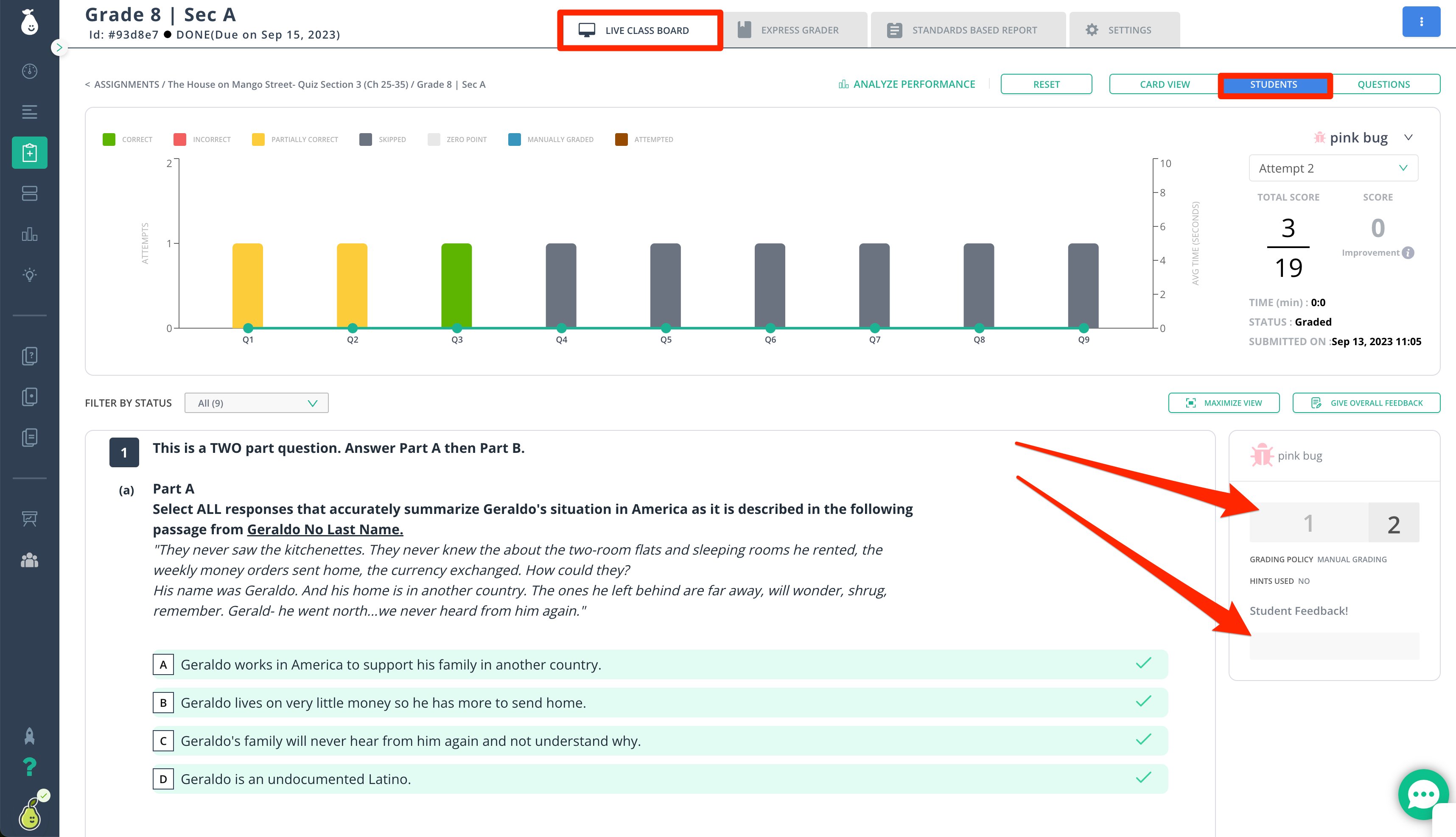Open the Geraldo No Last Name link
The height and width of the screenshot is (837, 1456).
pos(325,530)
